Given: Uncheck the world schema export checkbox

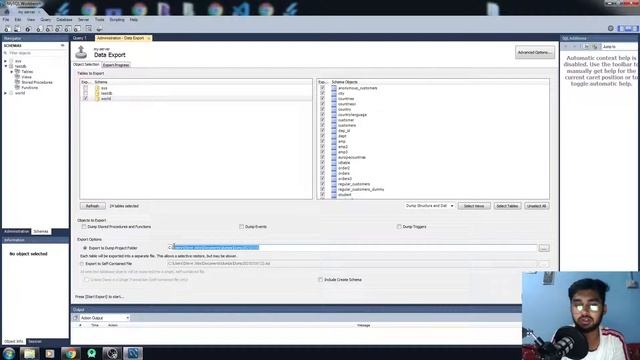Looking at the screenshot, I should tap(85, 98).
